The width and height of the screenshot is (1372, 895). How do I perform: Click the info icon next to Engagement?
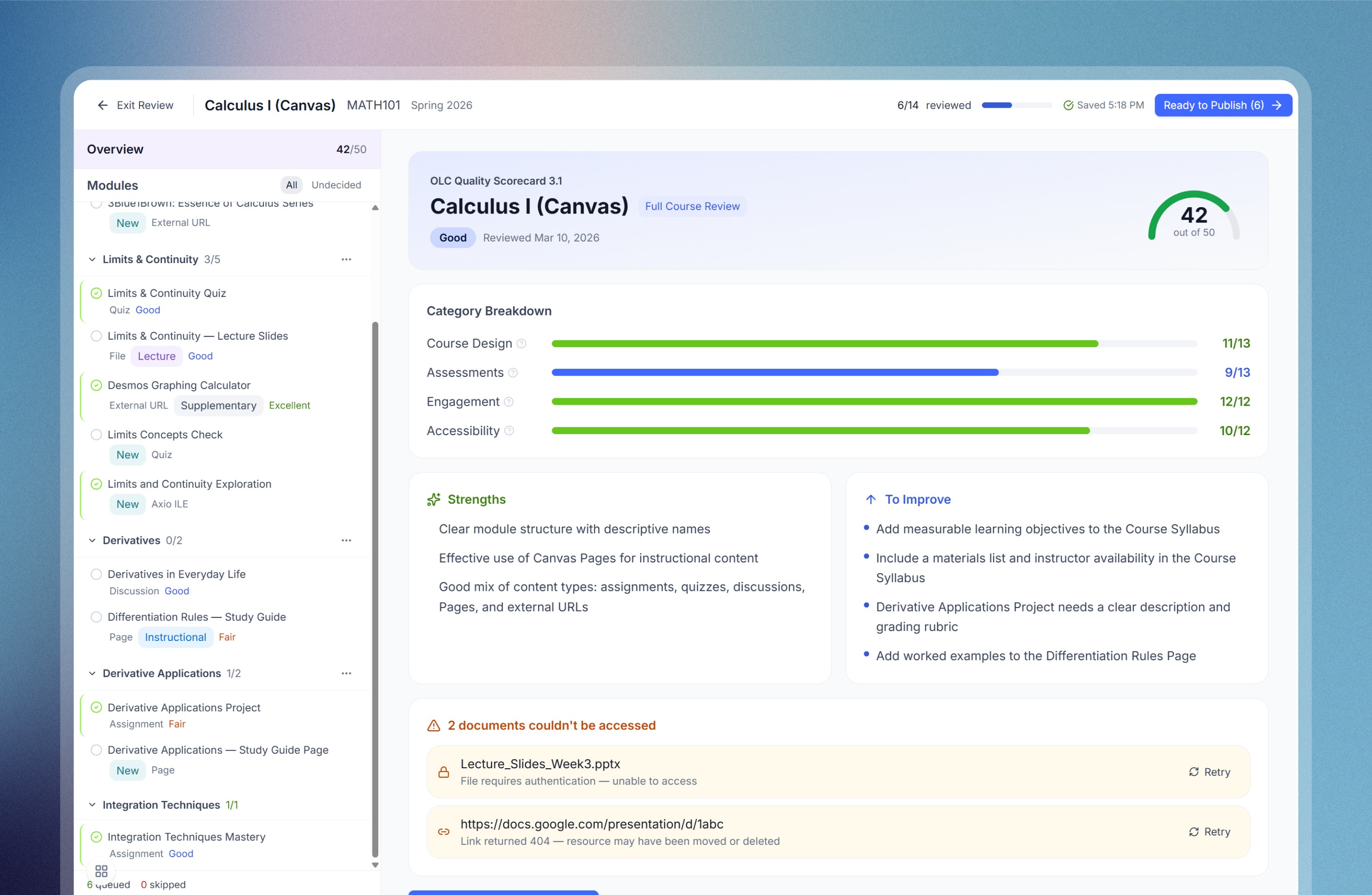click(x=508, y=402)
